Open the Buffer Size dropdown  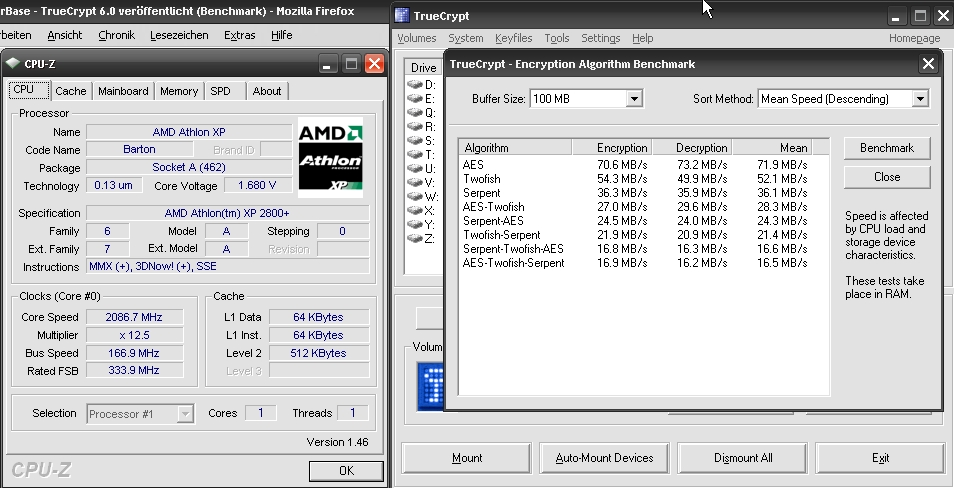[x=634, y=99]
